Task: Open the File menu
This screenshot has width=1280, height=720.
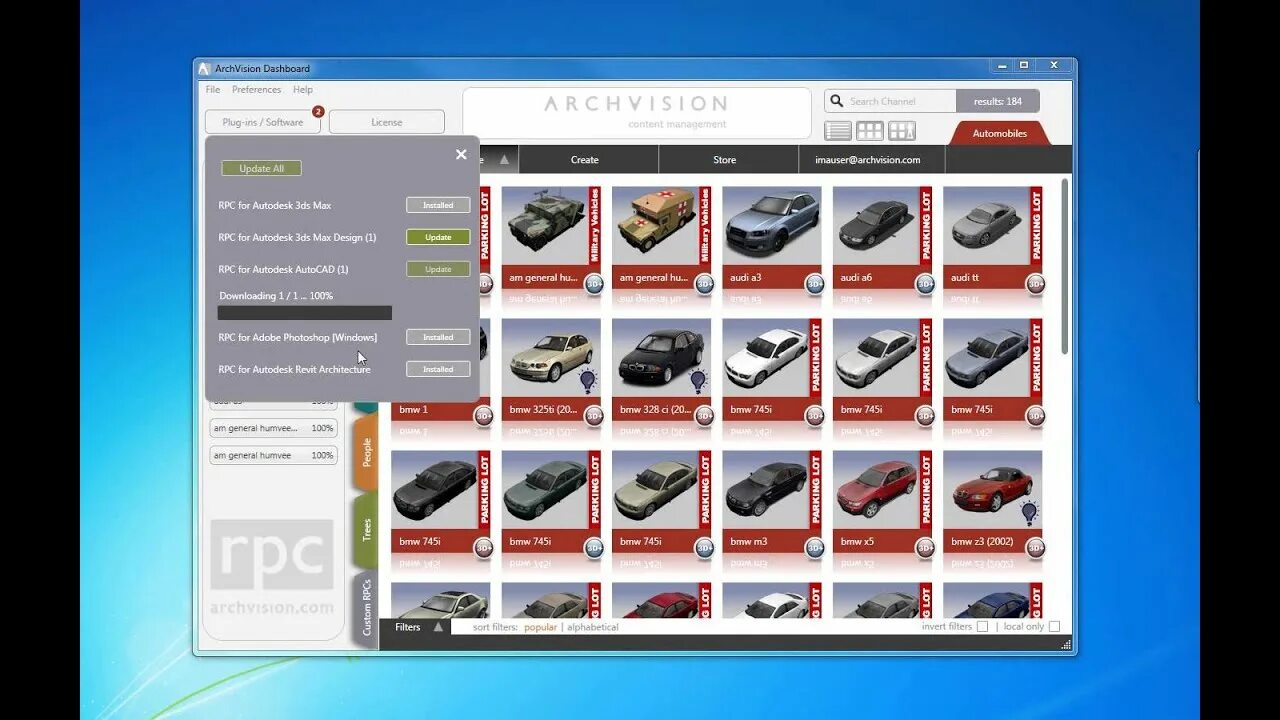Action: click(213, 89)
